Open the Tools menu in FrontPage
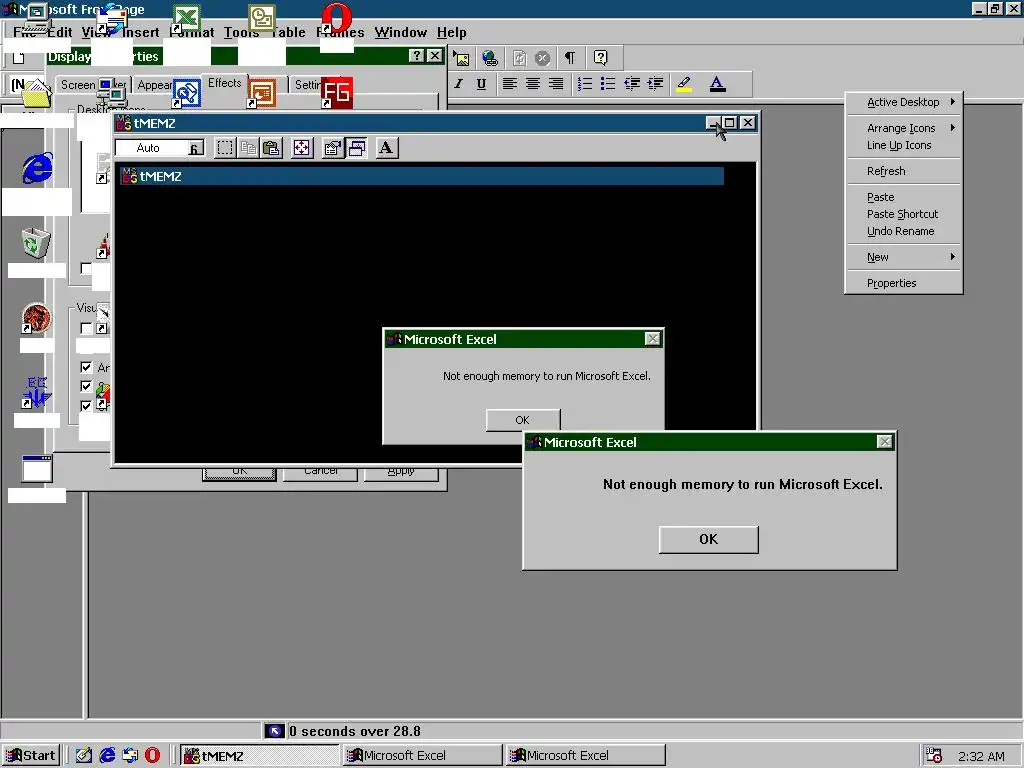Screen dimensions: 1024x768 coord(242,33)
